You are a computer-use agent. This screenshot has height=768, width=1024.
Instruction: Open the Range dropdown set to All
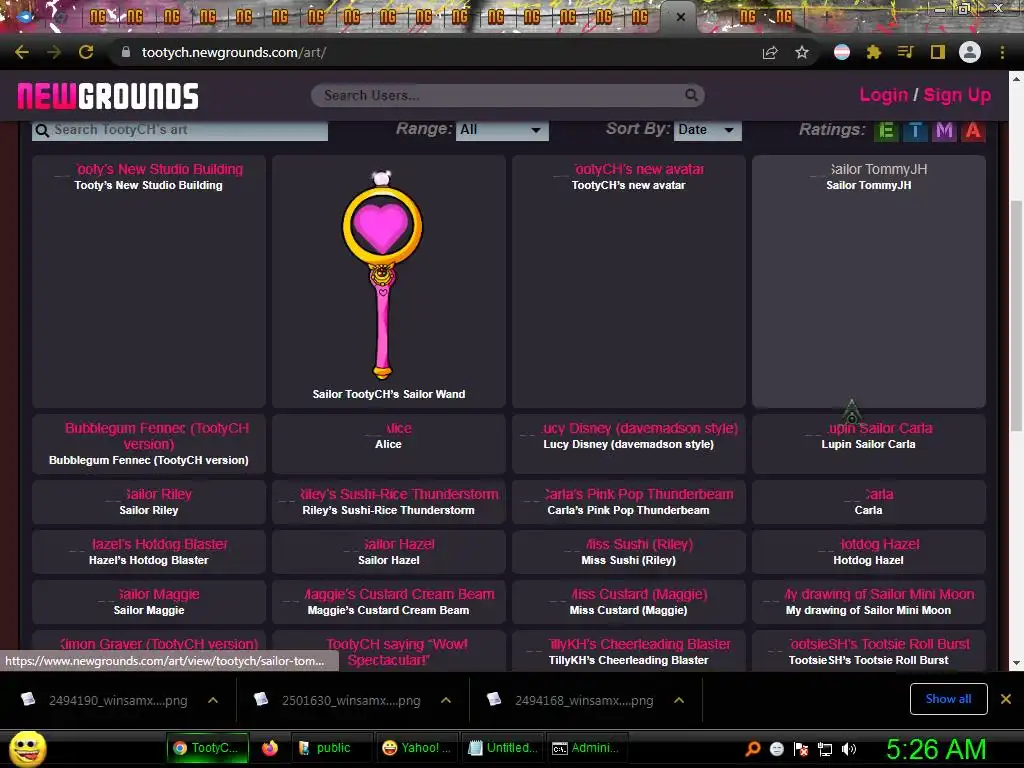tap(502, 130)
